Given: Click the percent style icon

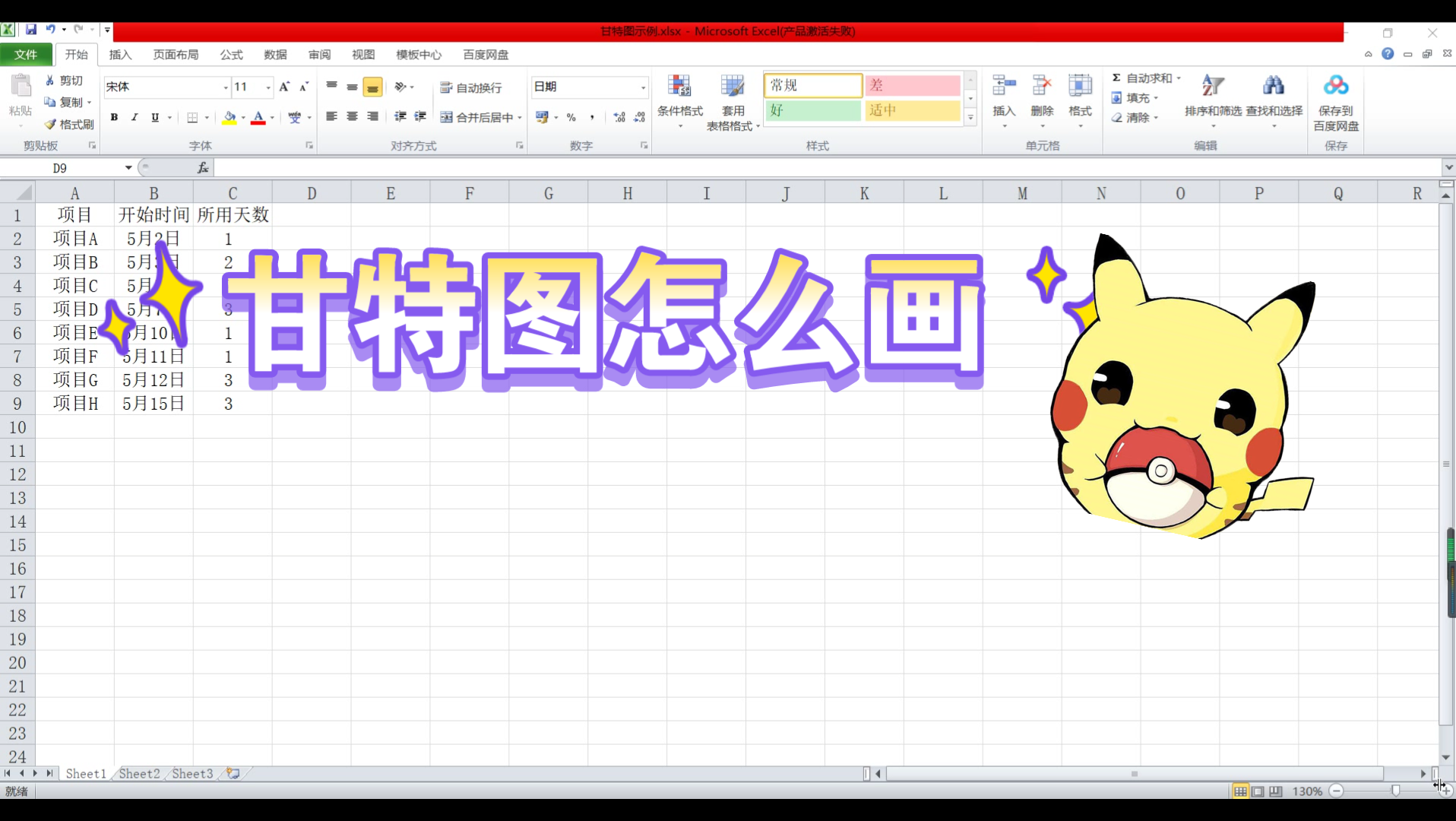Looking at the screenshot, I should [571, 117].
